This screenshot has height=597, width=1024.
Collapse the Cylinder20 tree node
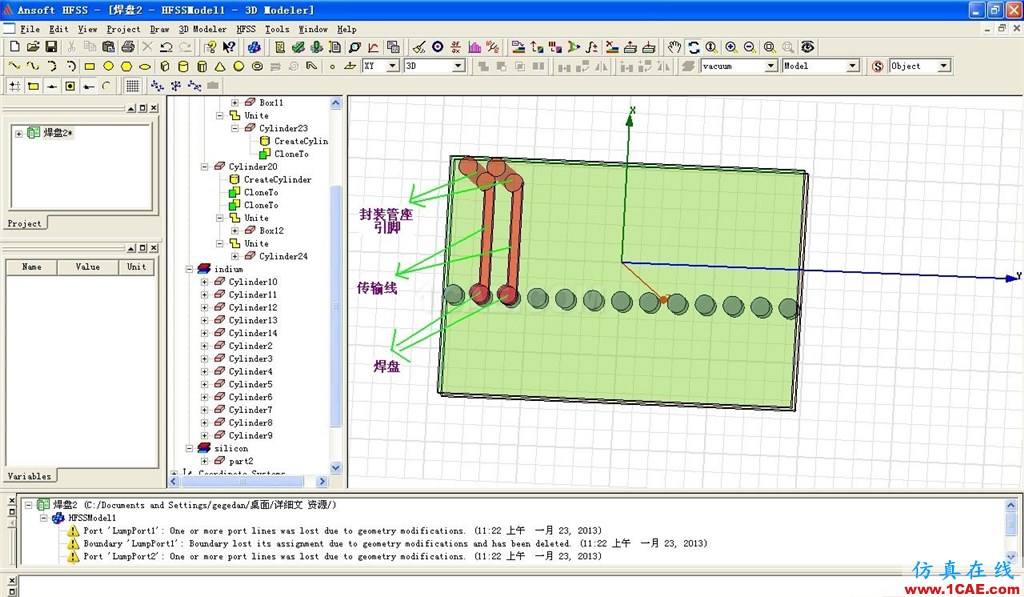pyautogui.click(x=204, y=167)
